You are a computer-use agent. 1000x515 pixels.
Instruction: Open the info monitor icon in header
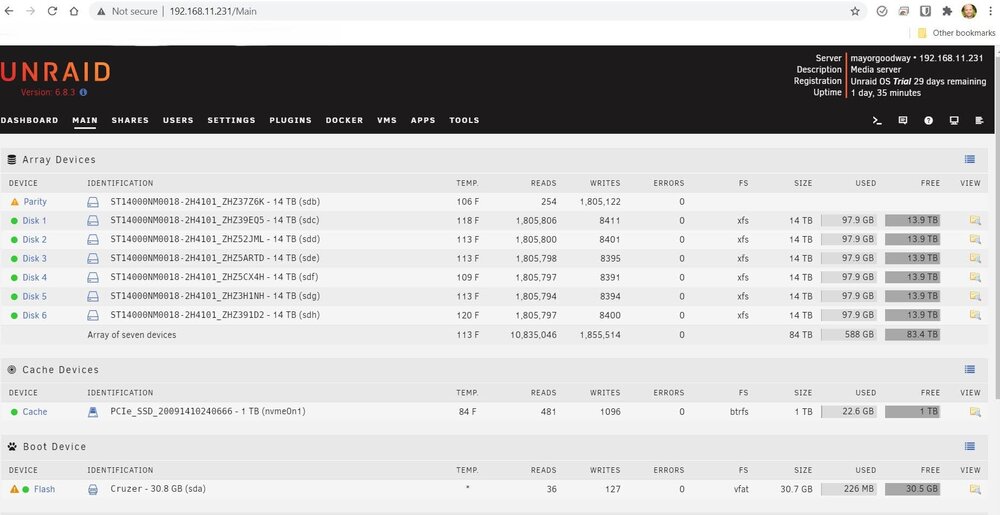pyautogui.click(x=954, y=120)
